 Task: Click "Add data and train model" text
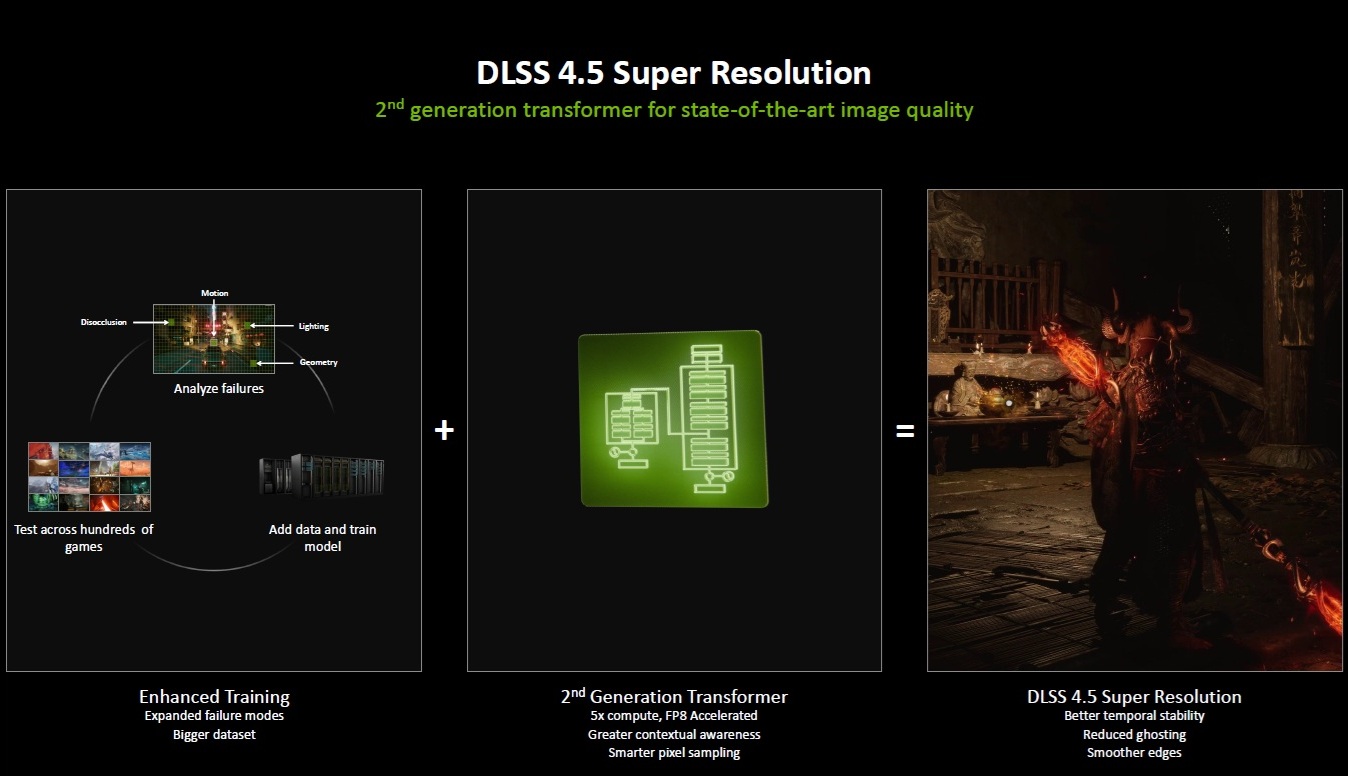click(x=322, y=538)
